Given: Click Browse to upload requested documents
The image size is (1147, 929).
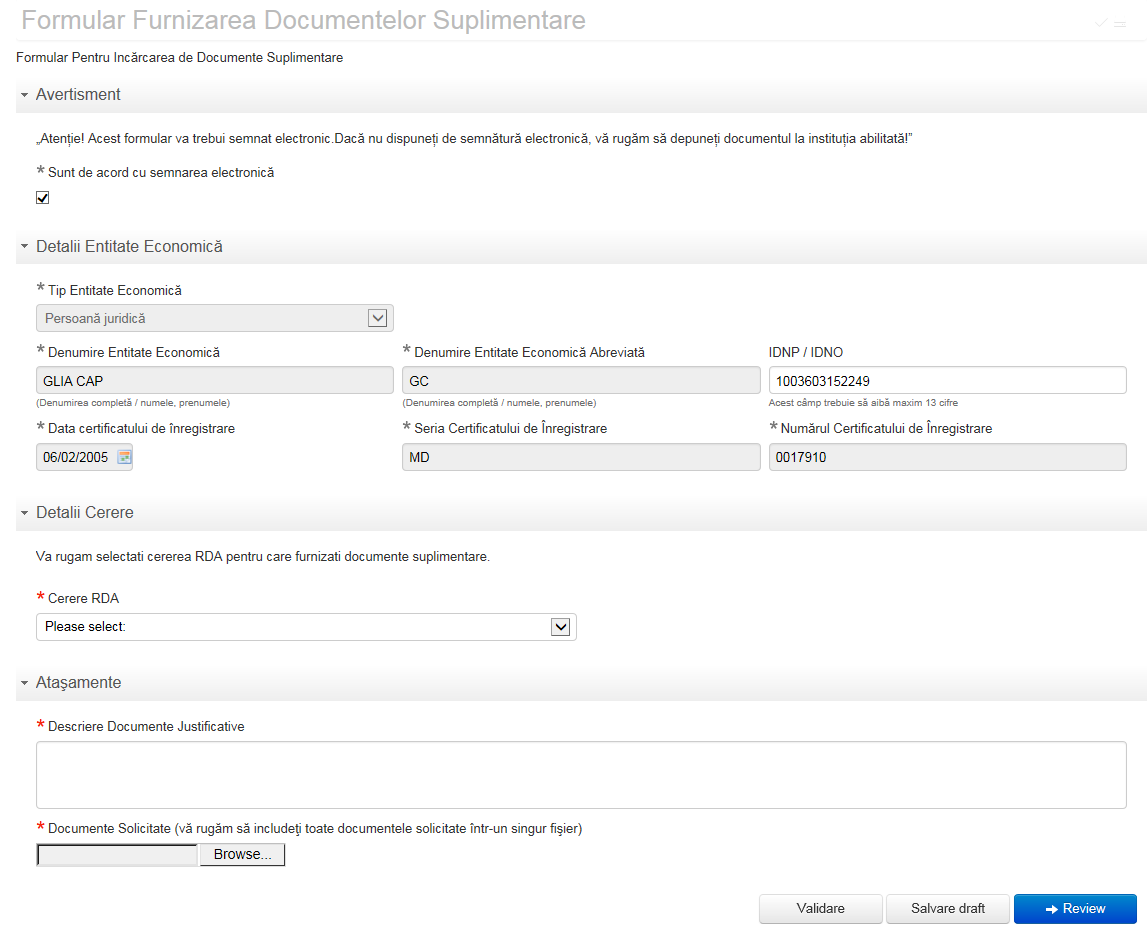Looking at the screenshot, I should pyautogui.click(x=242, y=855).
